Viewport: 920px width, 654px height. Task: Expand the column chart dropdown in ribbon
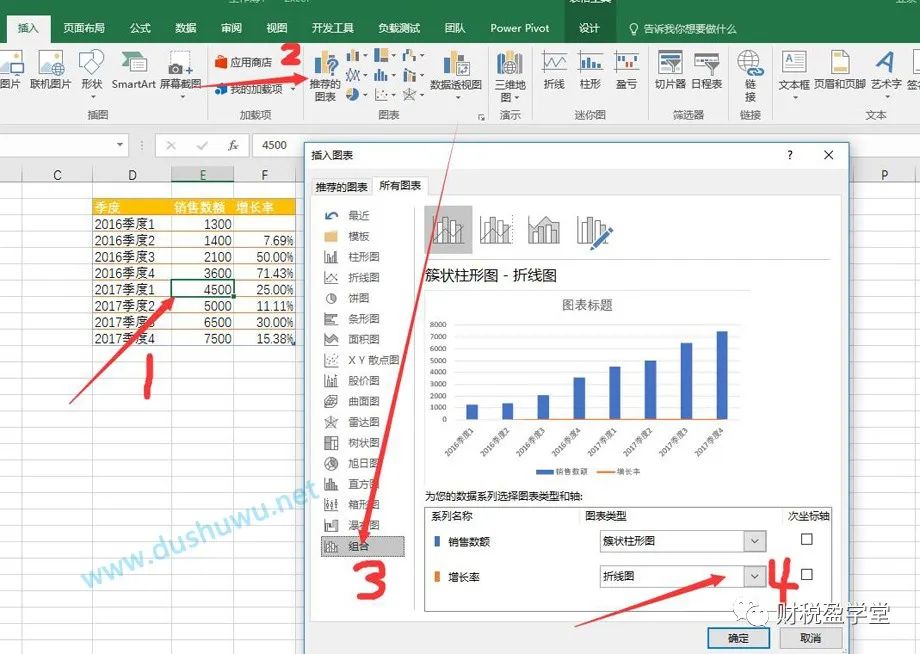tap(366, 56)
